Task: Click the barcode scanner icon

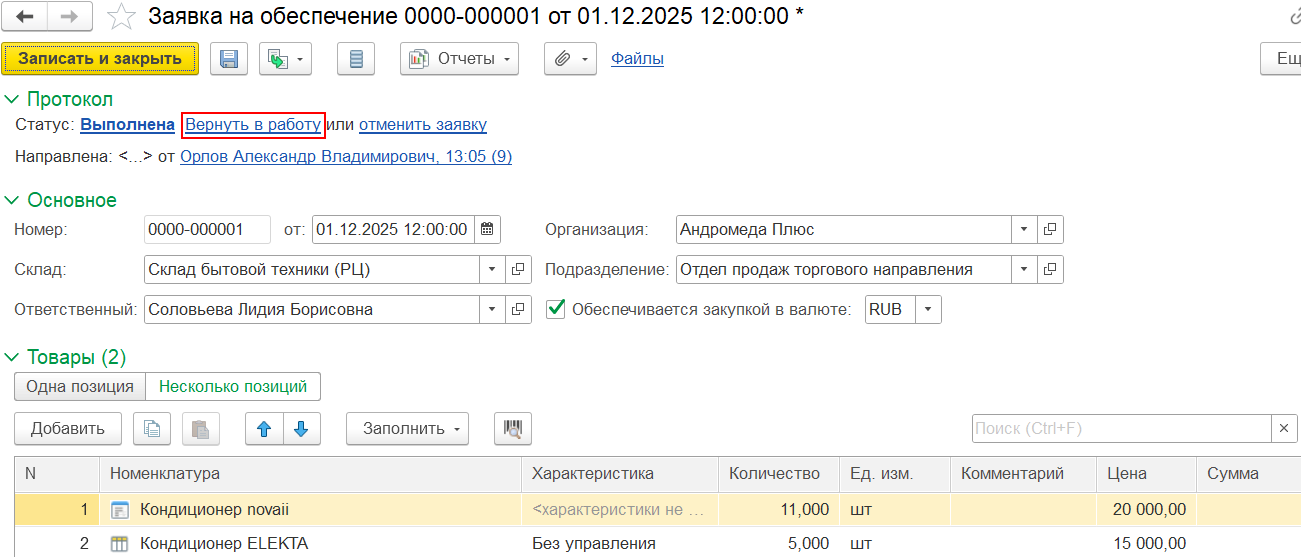Action: [x=513, y=429]
